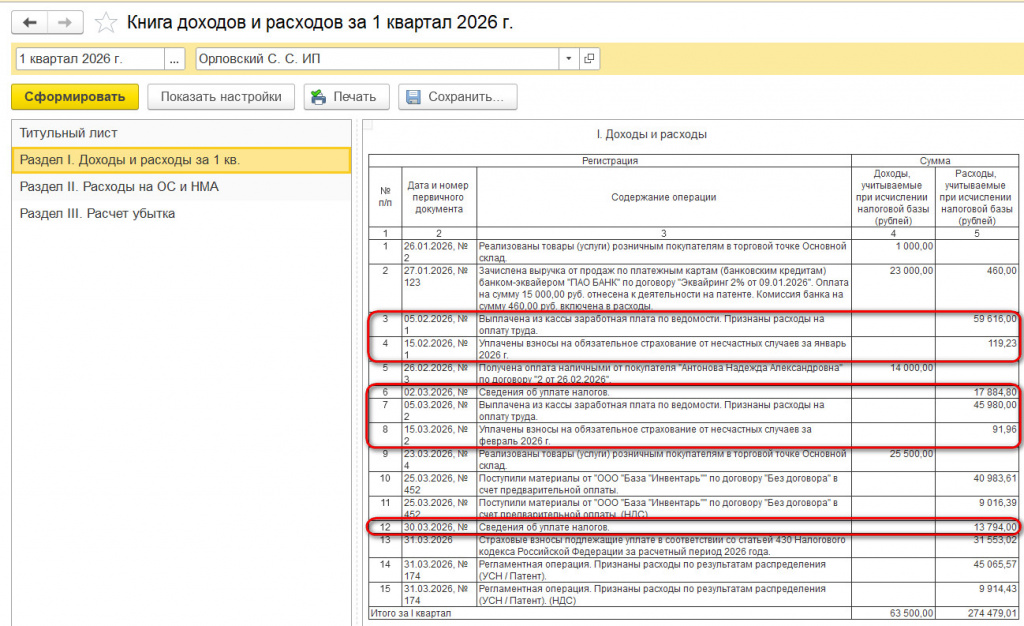Click the 'Итого за I квартал' total row label
Viewport: 1024px width, 626px height.
pos(411,614)
